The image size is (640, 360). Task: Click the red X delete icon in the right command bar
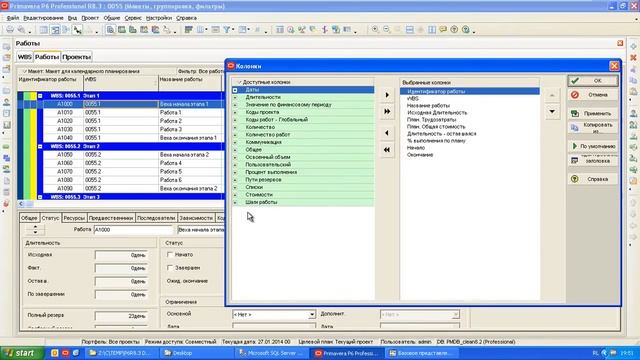633,58
